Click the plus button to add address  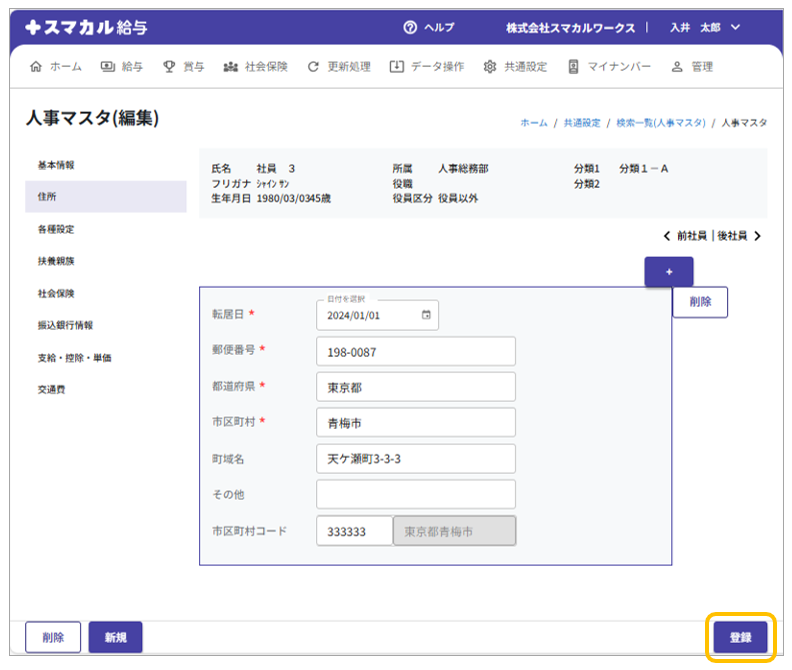pos(669,272)
